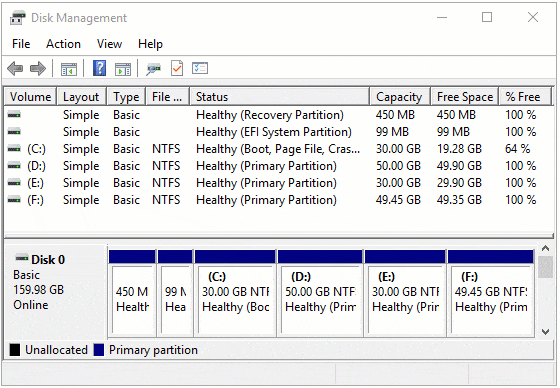Viewport: 560px width, 388px height.
Task: Open the Action menu
Action: (x=63, y=44)
